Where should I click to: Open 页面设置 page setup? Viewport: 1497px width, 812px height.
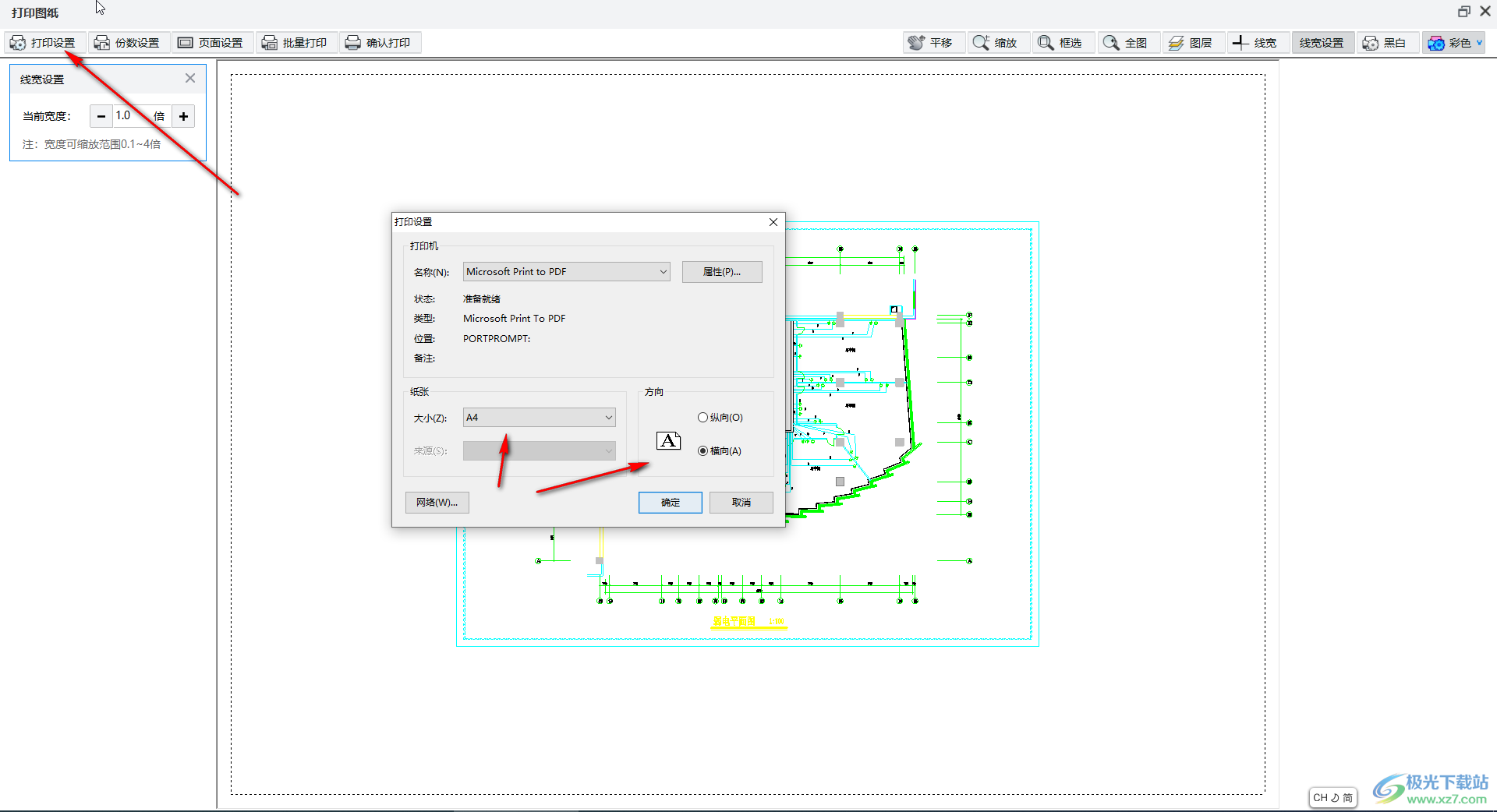click(x=211, y=43)
